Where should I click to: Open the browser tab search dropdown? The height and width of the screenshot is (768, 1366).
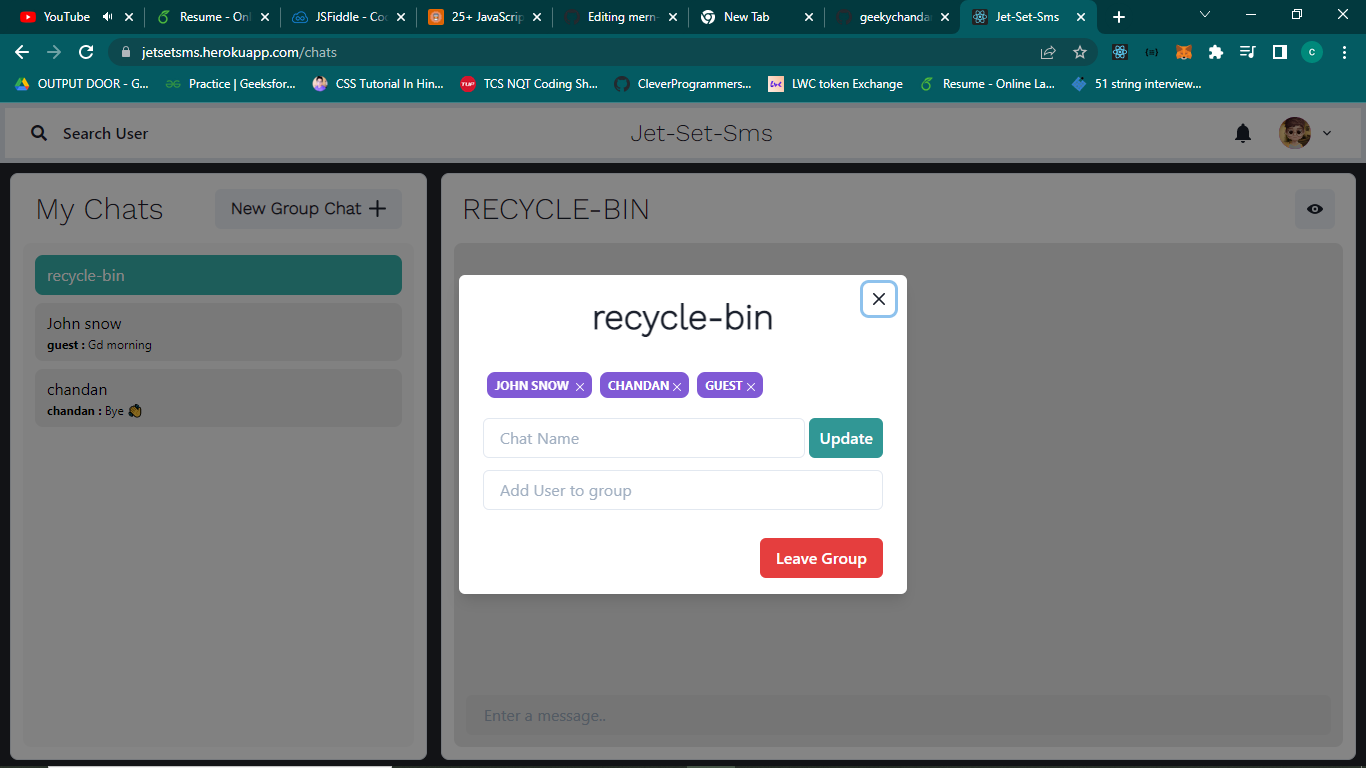tap(1205, 15)
